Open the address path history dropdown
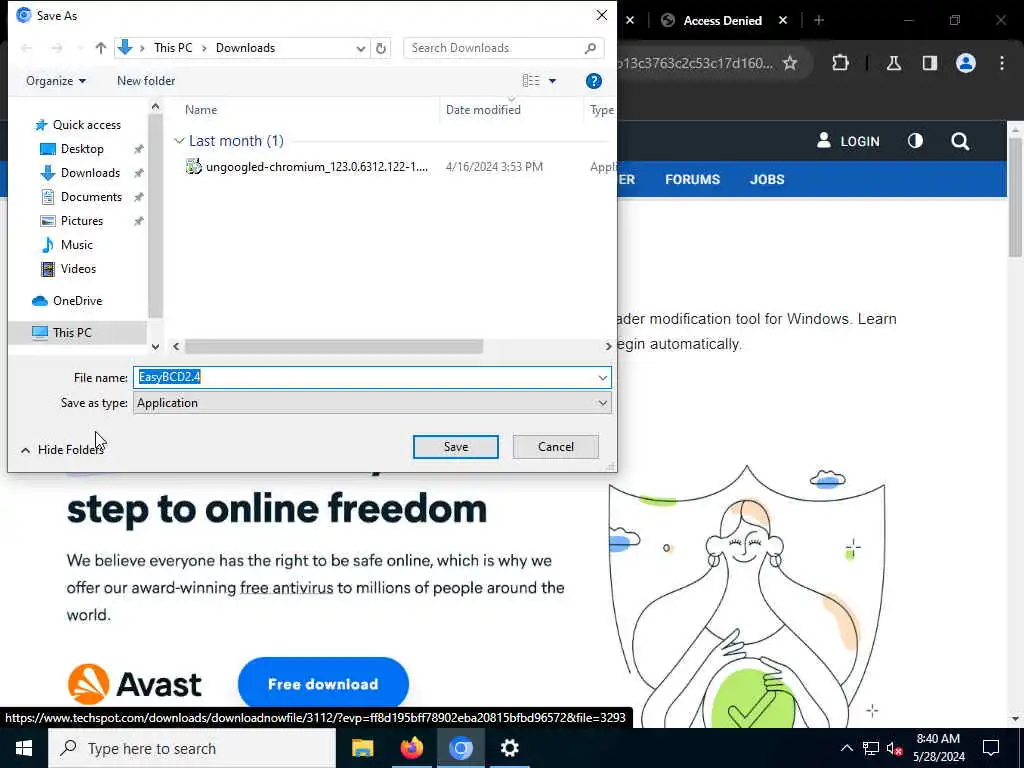The image size is (1024, 768). tap(360, 48)
